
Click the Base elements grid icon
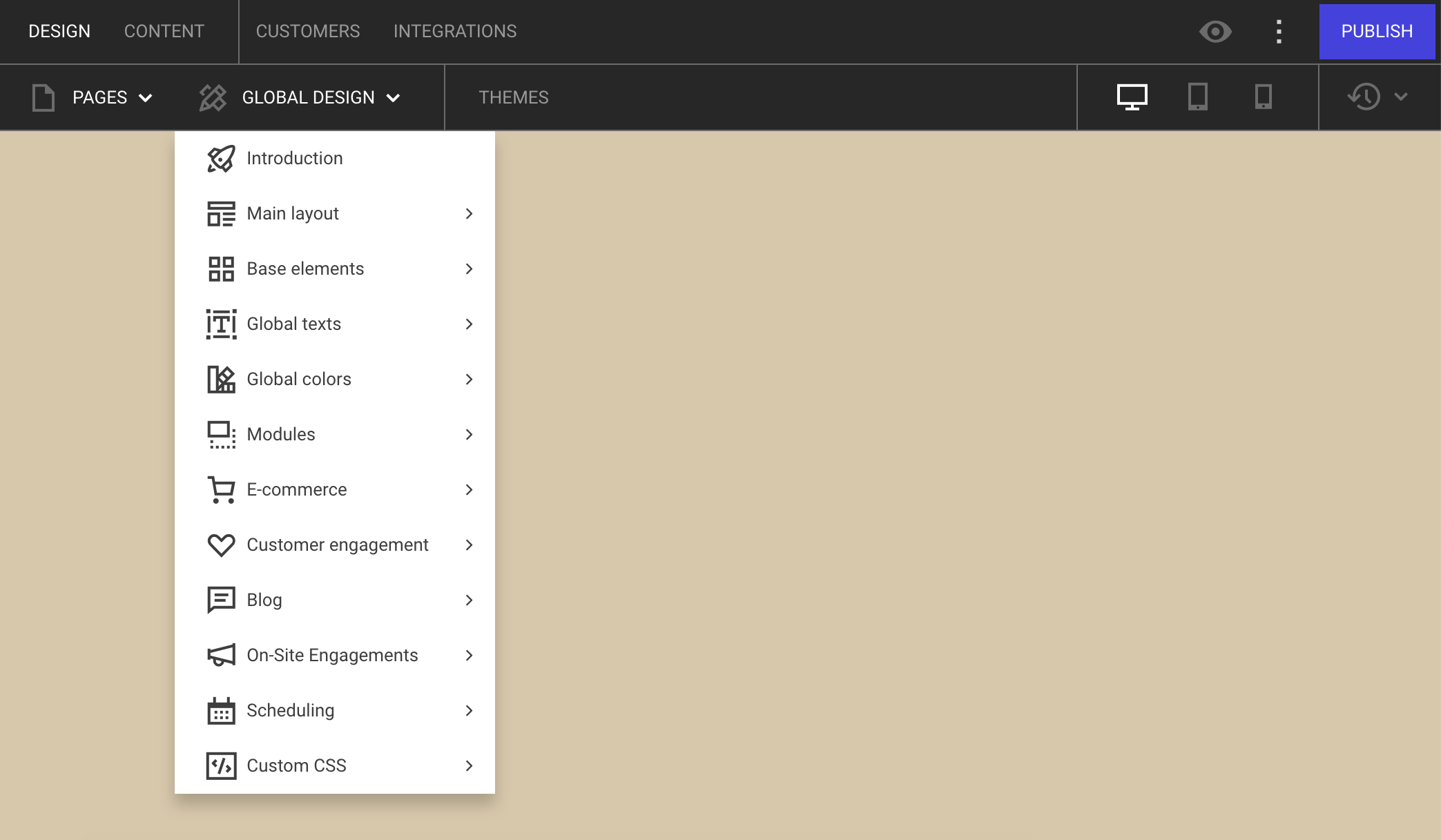tap(221, 269)
